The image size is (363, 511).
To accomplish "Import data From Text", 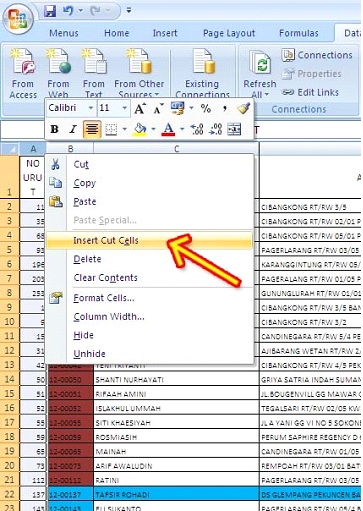I will point(94,74).
